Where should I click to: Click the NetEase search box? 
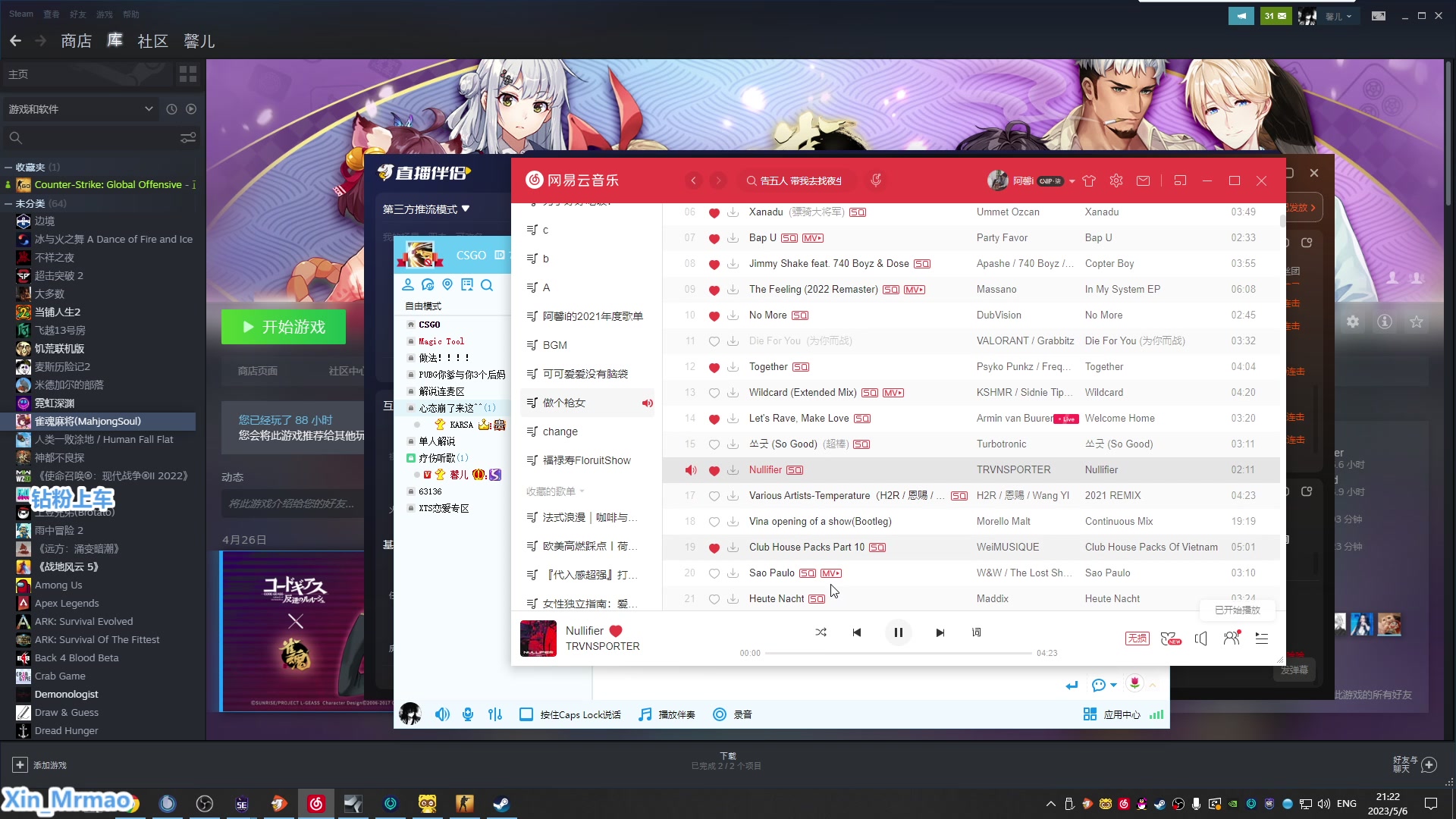tap(799, 180)
